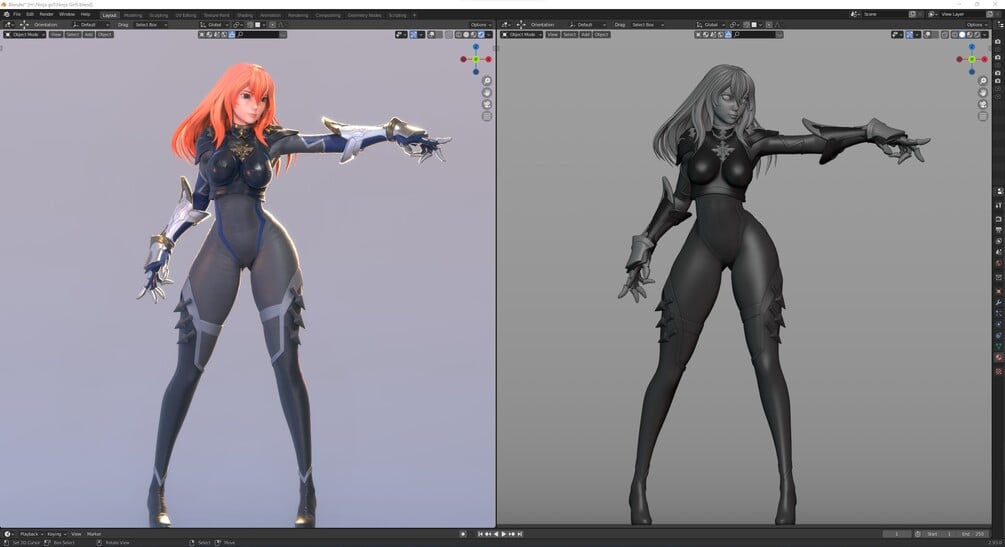Open the Material properties tab icon
This screenshot has width=1005, height=547.
tap(999, 357)
